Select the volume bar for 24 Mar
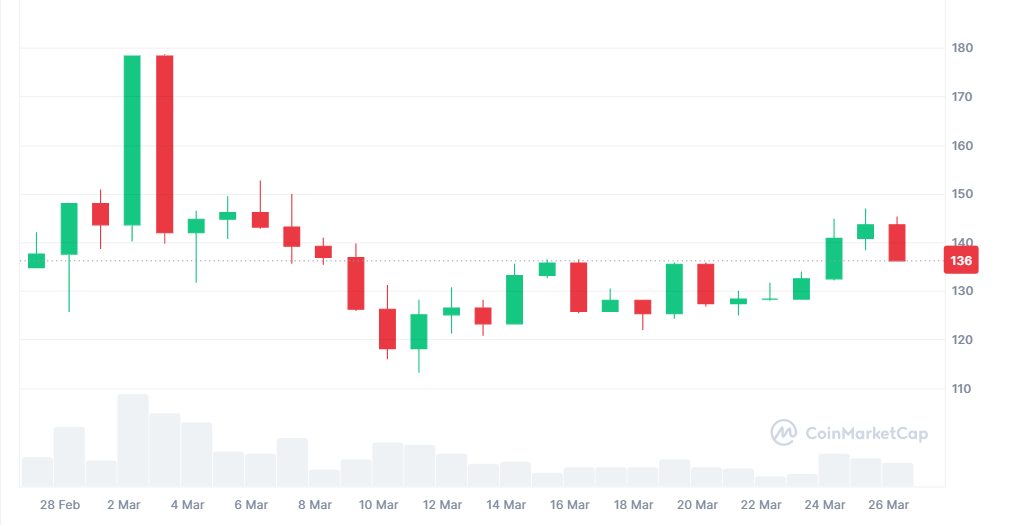This screenshot has height=525, width=1034. 833,470
